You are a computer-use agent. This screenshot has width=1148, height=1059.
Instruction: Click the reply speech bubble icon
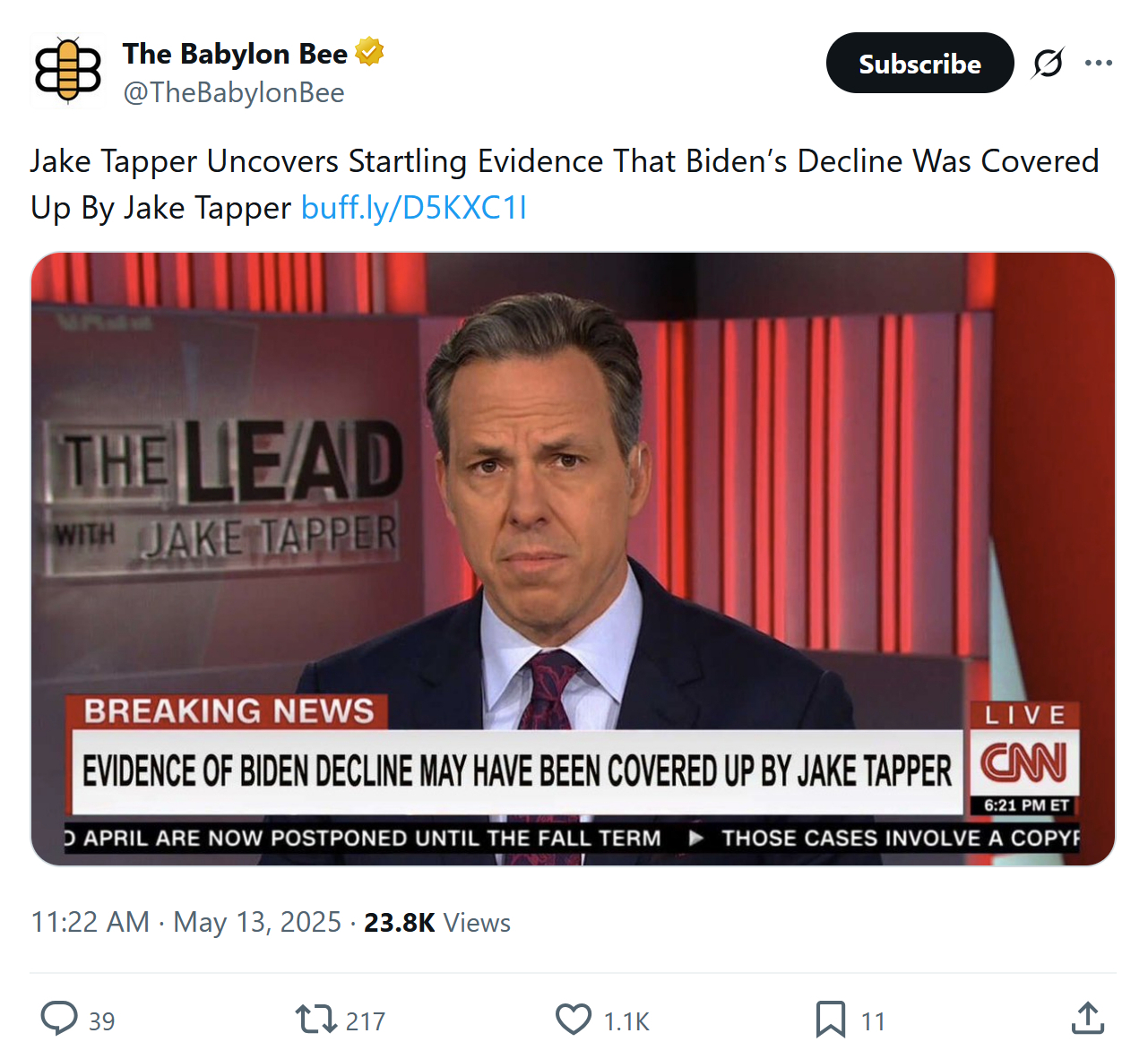tap(59, 1019)
